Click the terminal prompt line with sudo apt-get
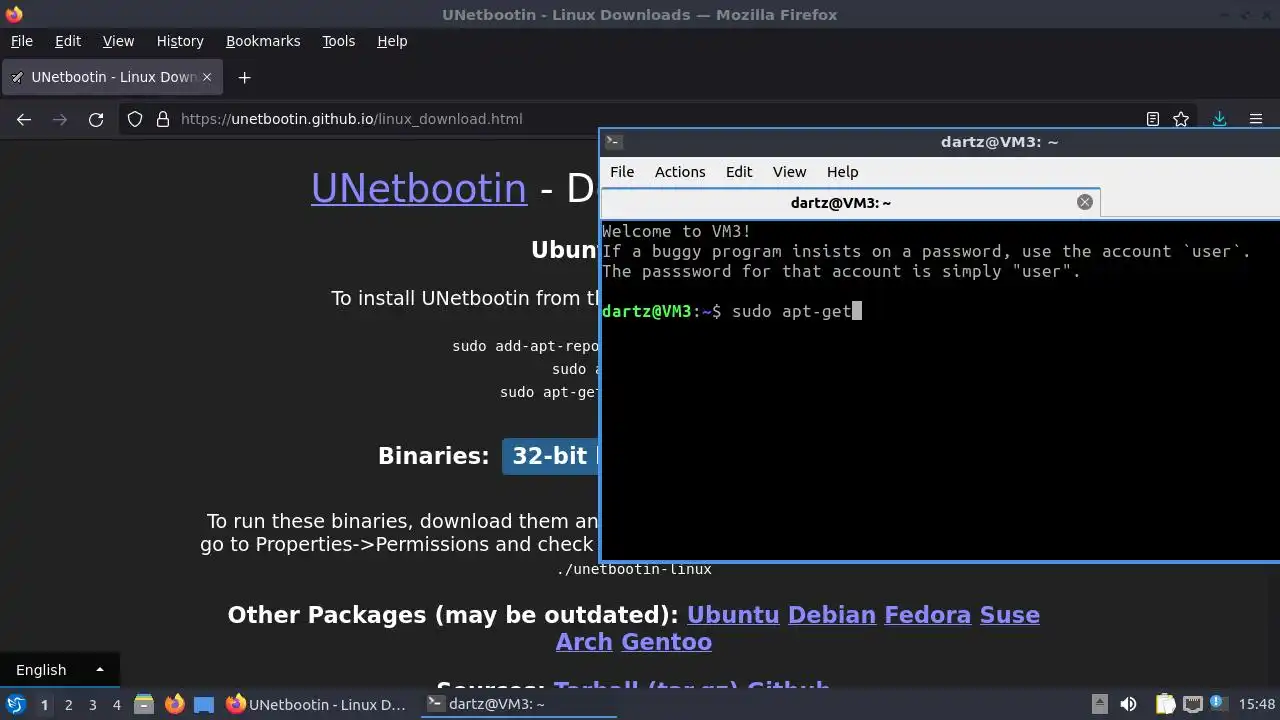The width and height of the screenshot is (1280, 720). coord(732,311)
